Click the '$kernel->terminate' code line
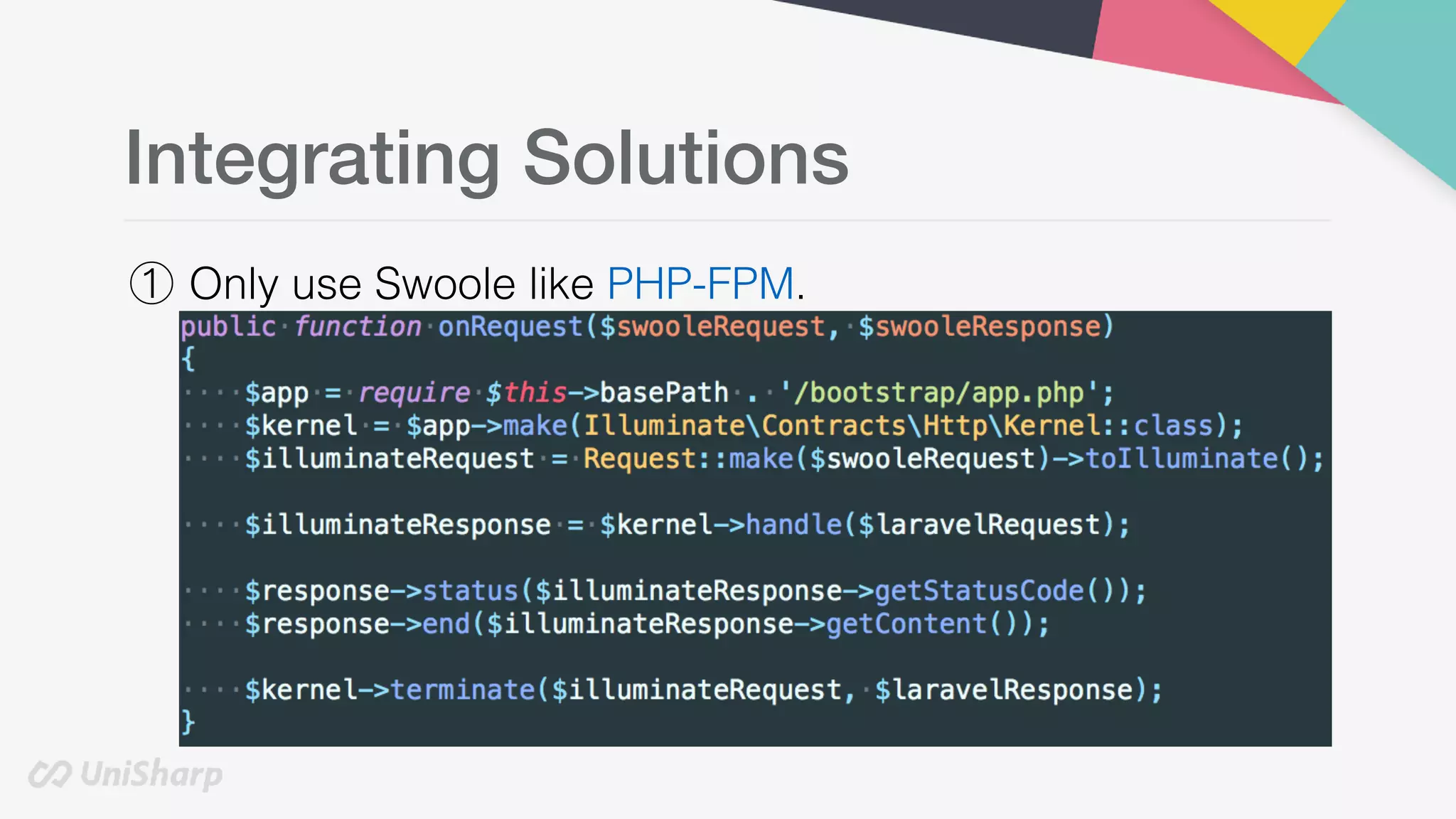The image size is (1456, 819). tap(703, 690)
